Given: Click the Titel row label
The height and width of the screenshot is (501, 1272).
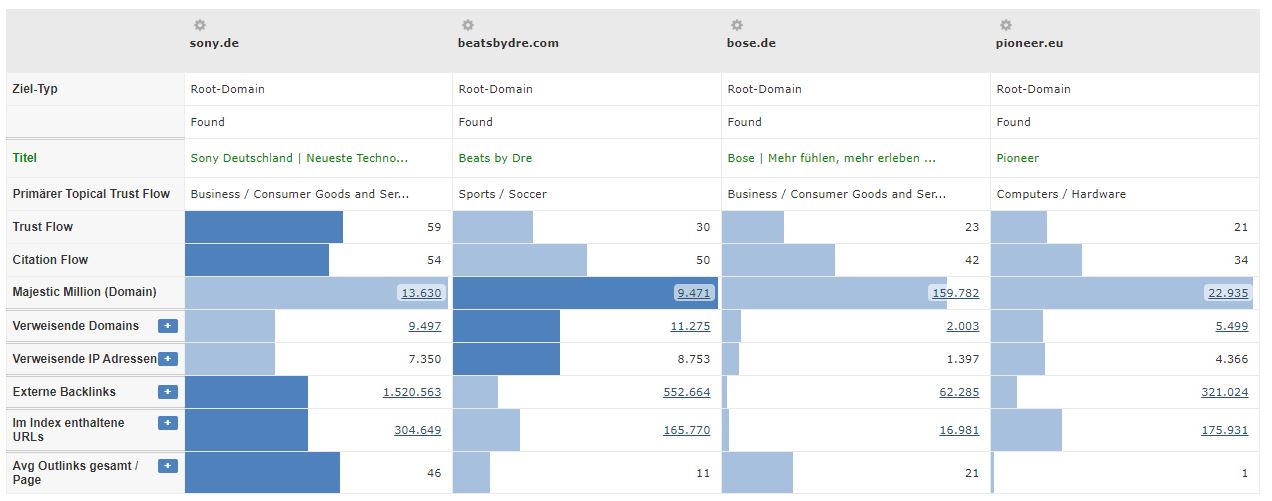Looking at the screenshot, I should point(25,158).
